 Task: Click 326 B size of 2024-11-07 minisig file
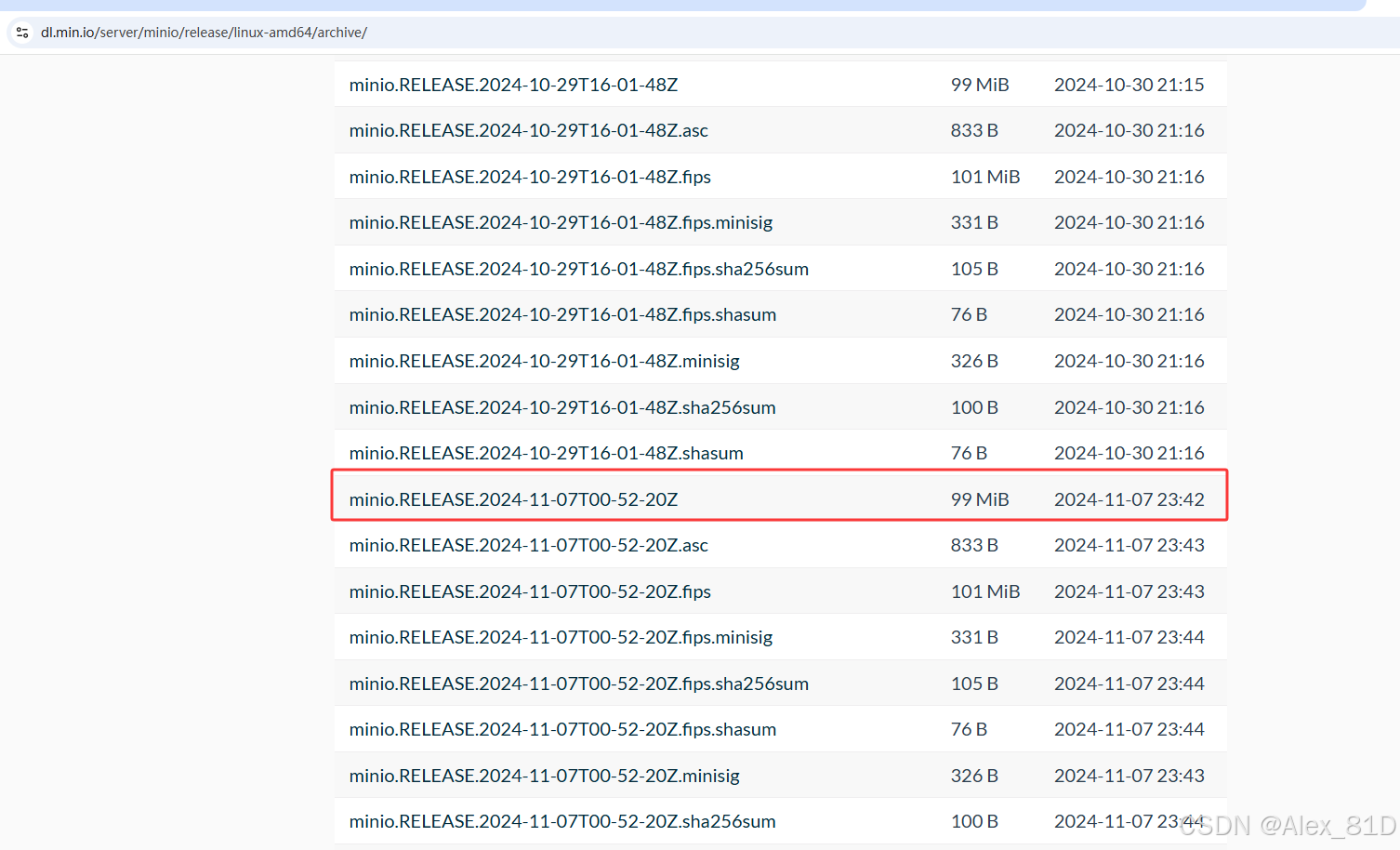pos(974,776)
